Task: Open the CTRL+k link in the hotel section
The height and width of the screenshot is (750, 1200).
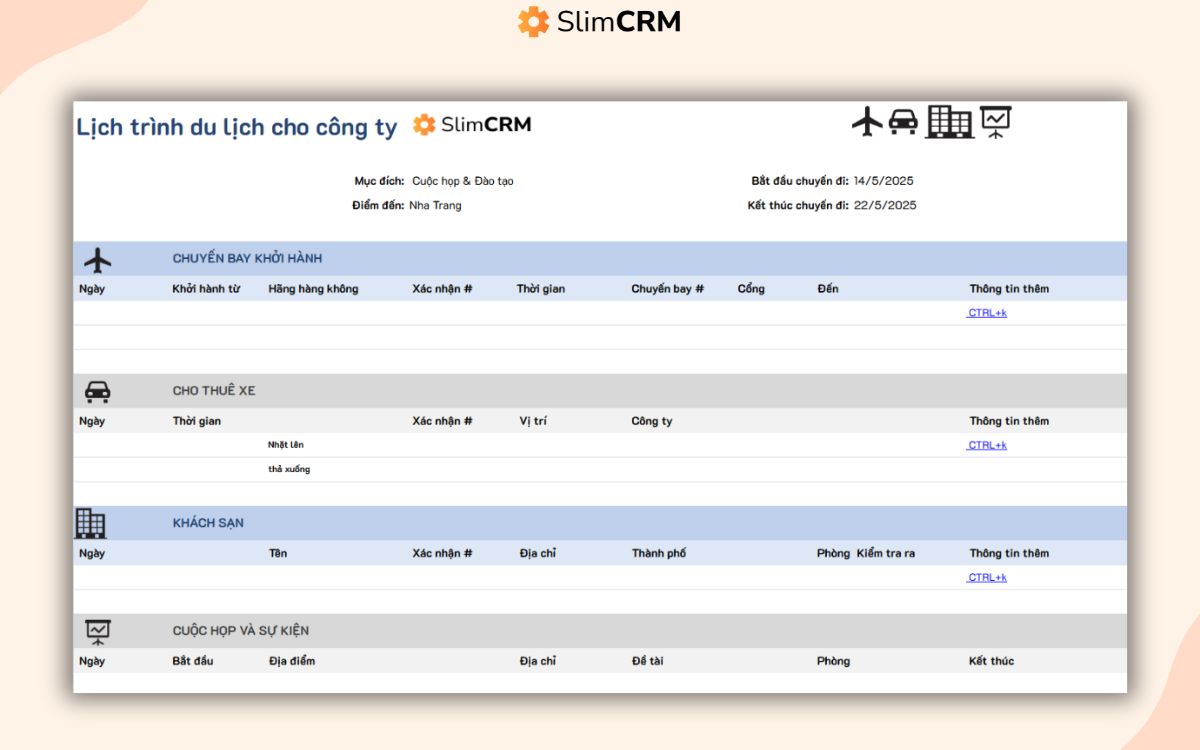Action: coord(987,577)
